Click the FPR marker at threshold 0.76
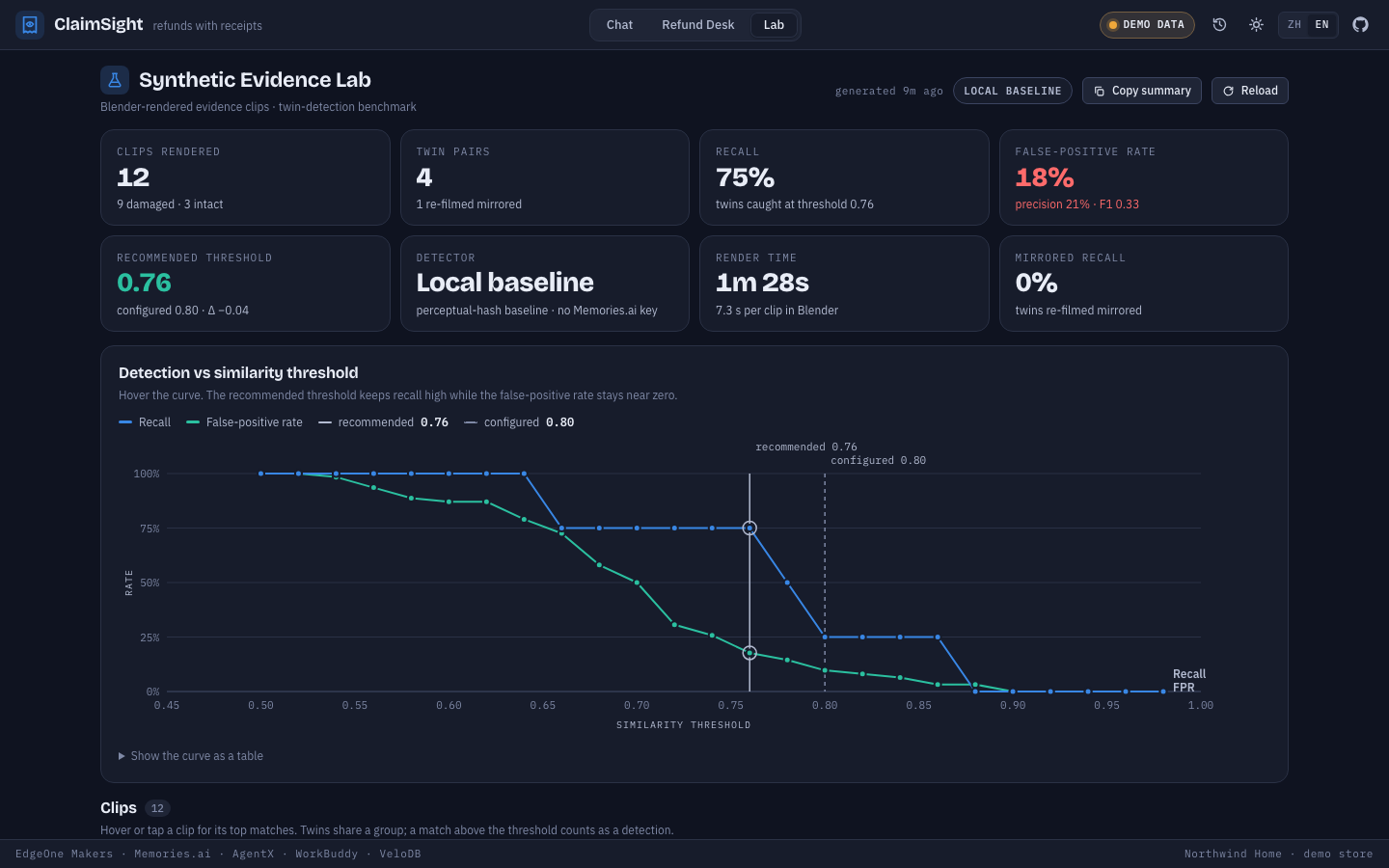The width and height of the screenshot is (1389, 868). coord(749,653)
